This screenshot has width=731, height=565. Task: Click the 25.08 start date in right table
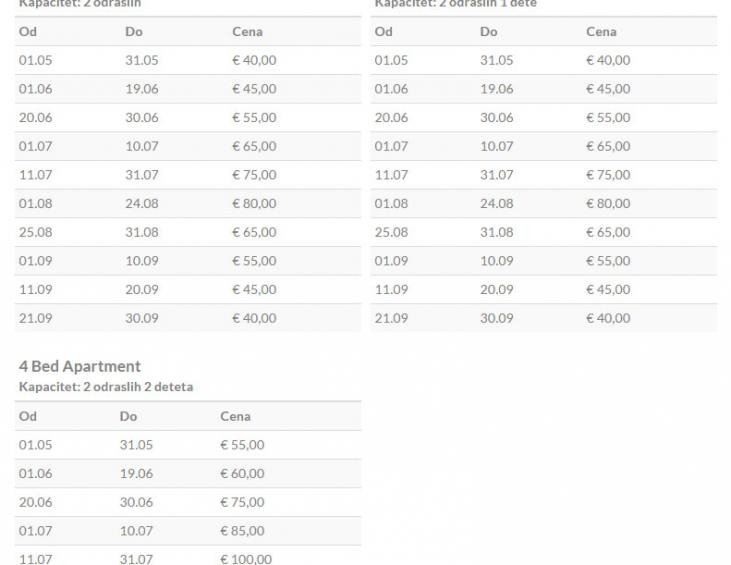[391, 233]
